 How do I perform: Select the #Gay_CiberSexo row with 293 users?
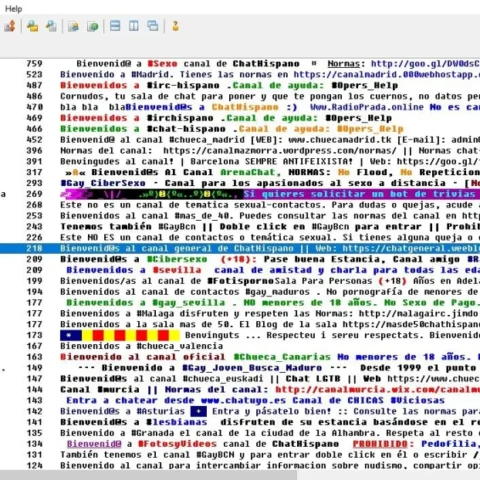coord(240,183)
